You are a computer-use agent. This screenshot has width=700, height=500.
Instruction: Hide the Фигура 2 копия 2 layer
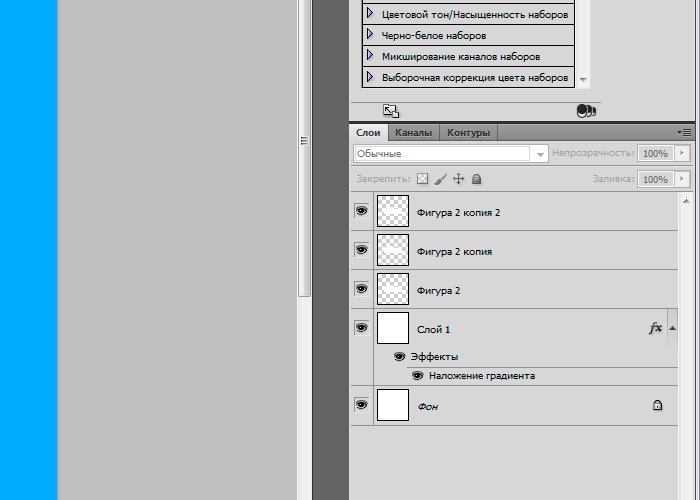point(362,211)
